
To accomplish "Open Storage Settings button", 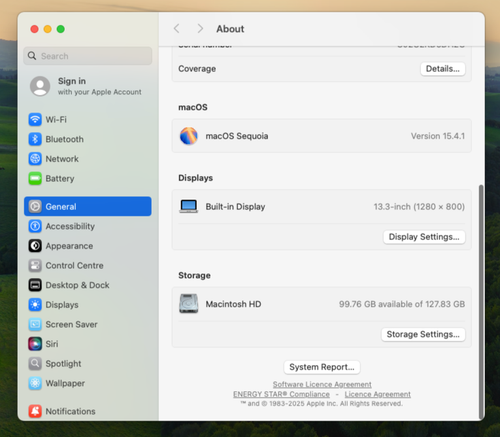I will pyautogui.click(x=423, y=334).
